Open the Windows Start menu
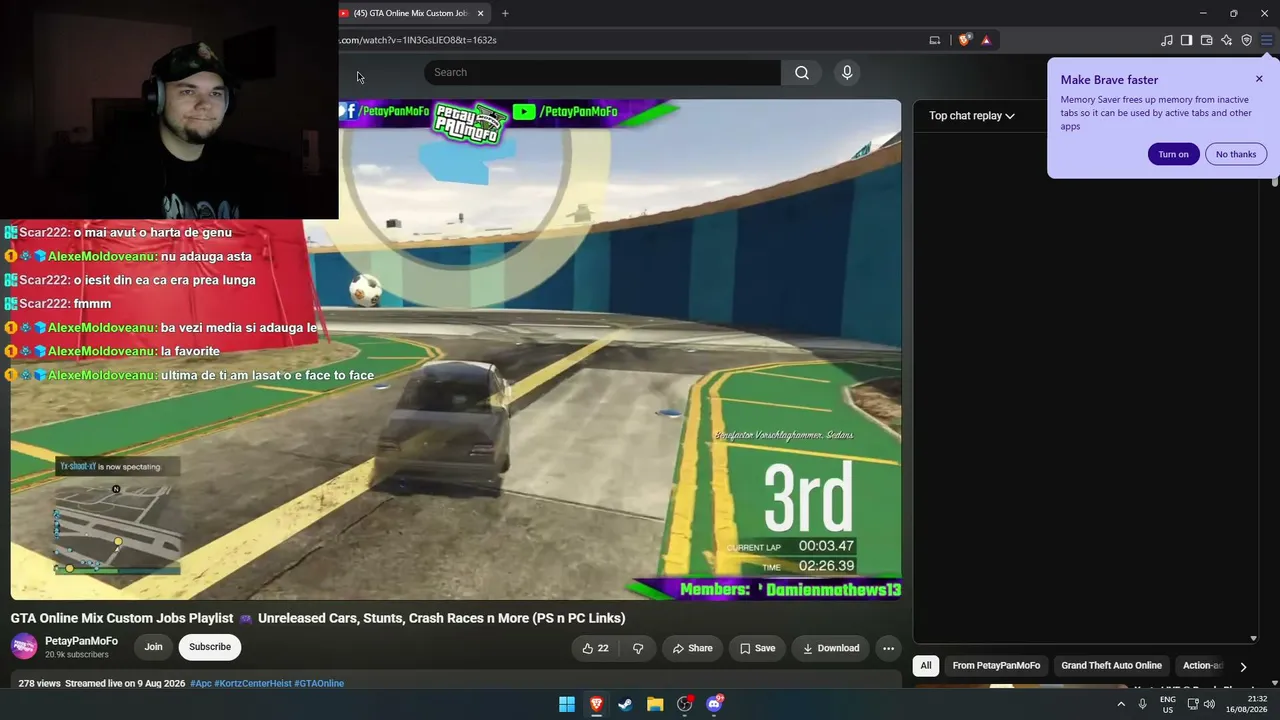 pyautogui.click(x=567, y=704)
